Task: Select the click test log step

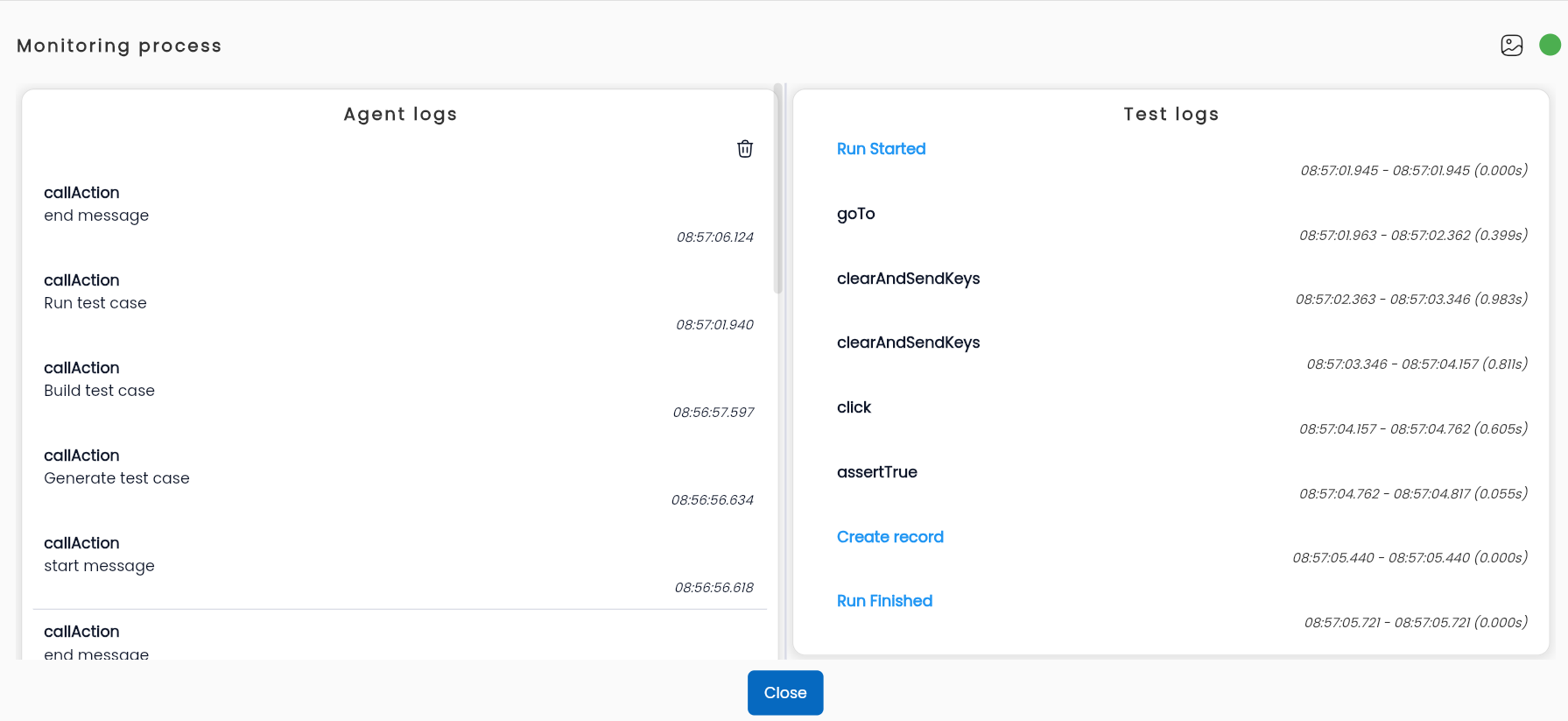Action: [x=854, y=407]
